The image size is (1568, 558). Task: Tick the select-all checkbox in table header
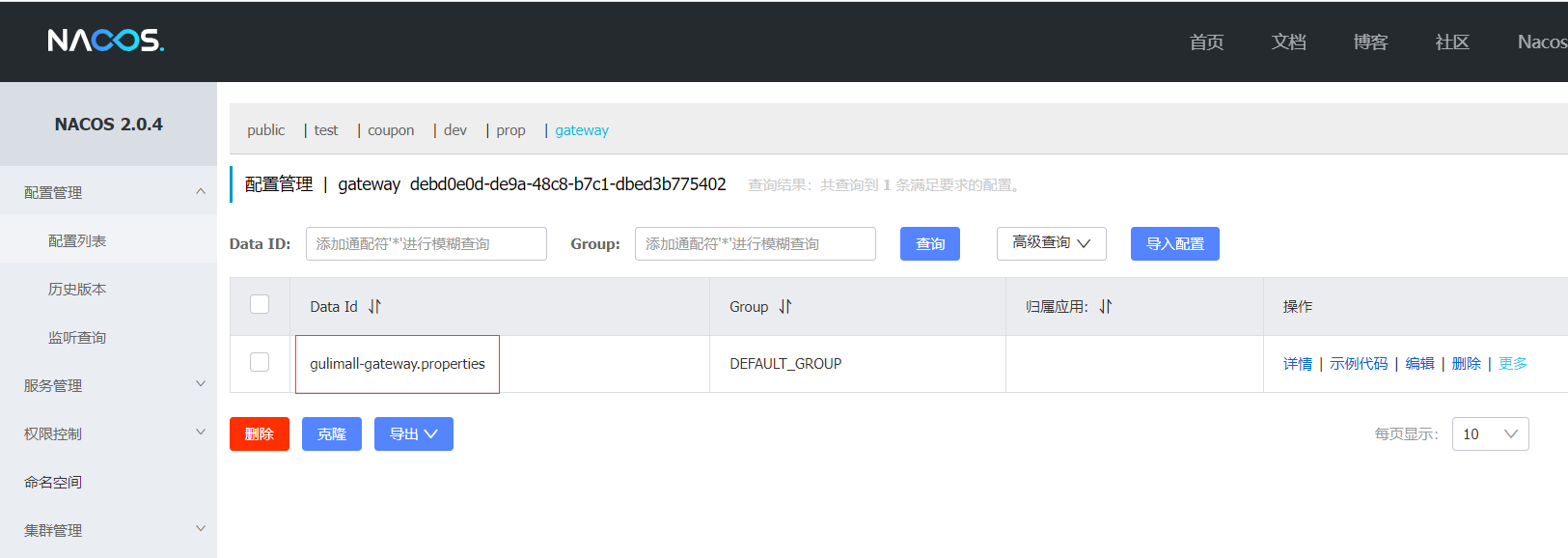pos(260,304)
